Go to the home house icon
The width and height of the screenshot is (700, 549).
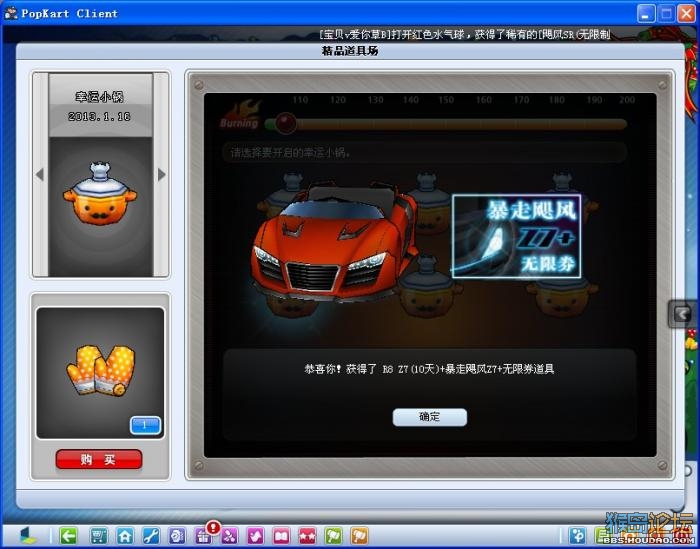click(x=125, y=535)
